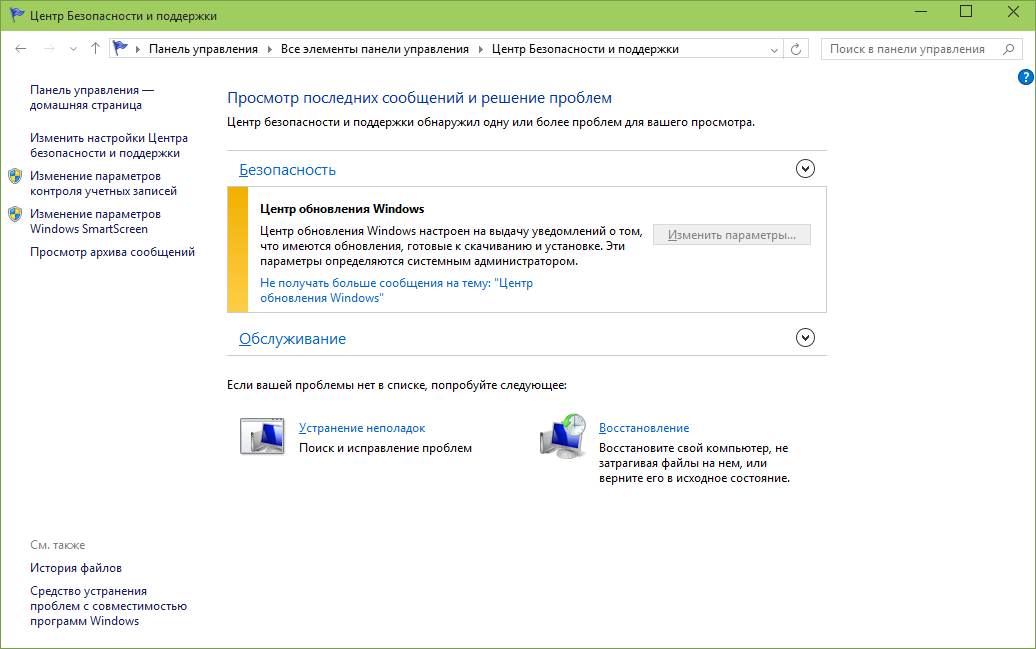The height and width of the screenshot is (649, 1036).
Task: Select the Центр Безопасности и поддержки breadcrumb
Action: (x=585, y=49)
